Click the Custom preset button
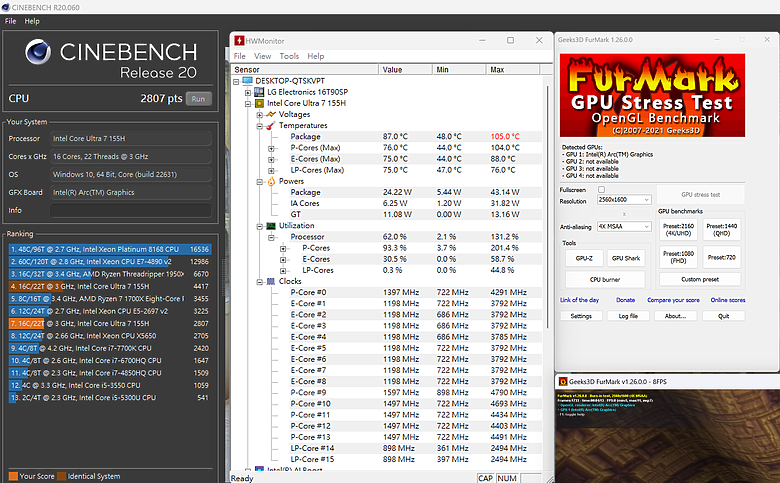Screen dimensions: 780x483 coord(700,280)
